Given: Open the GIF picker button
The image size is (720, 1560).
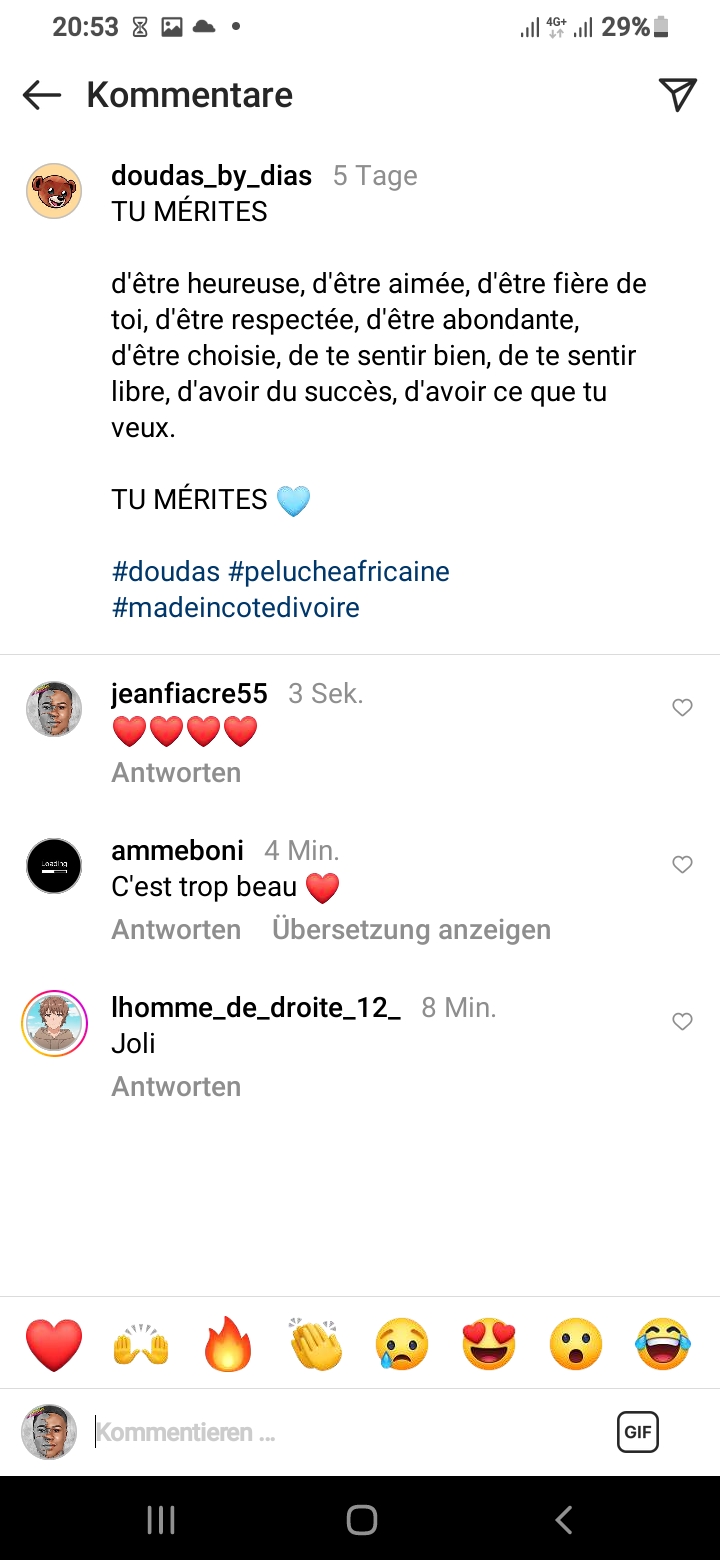Looking at the screenshot, I should click(x=638, y=1432).
